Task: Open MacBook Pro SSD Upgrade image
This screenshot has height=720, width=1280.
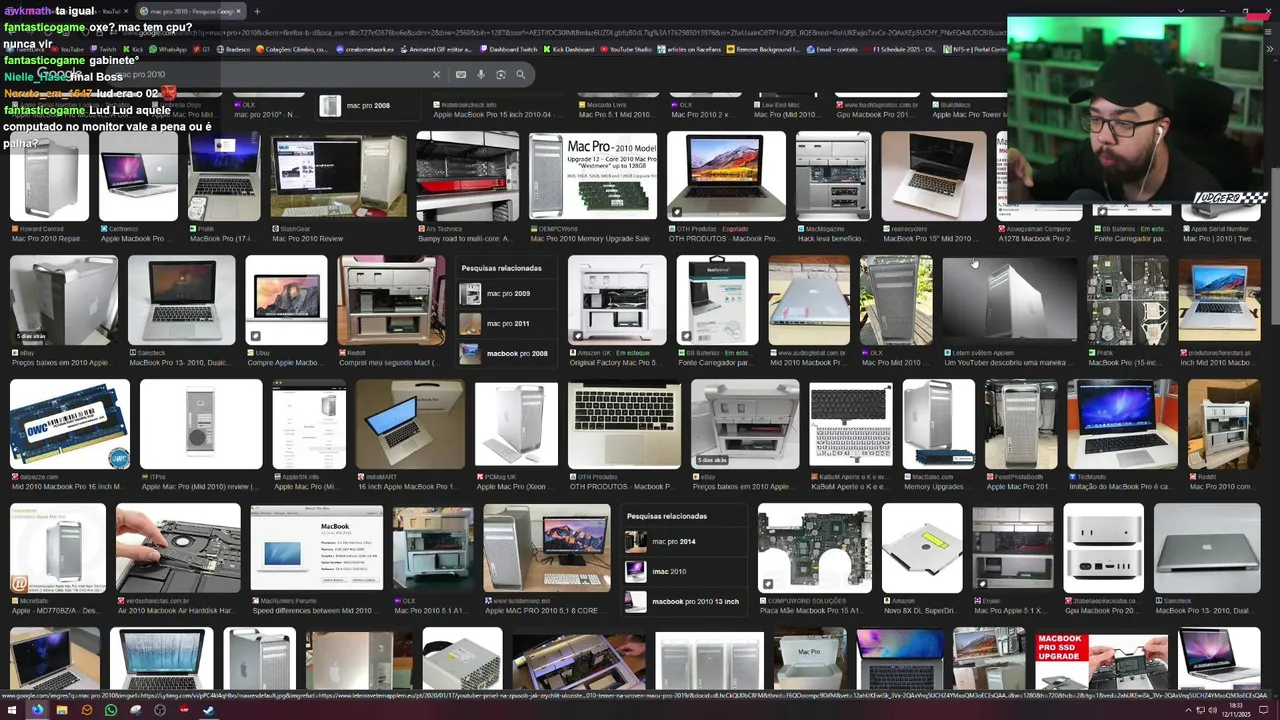Action: point(1101,660)
